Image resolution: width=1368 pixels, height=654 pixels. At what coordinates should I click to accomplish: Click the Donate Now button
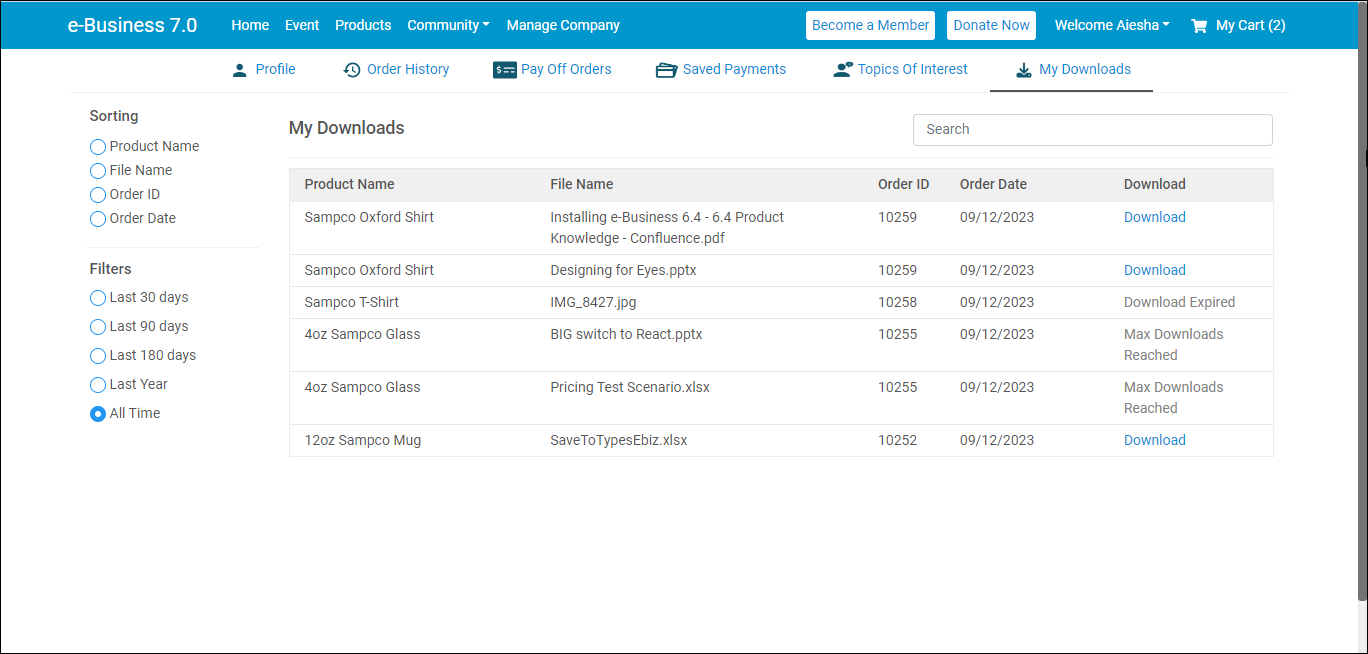[991, 25]
